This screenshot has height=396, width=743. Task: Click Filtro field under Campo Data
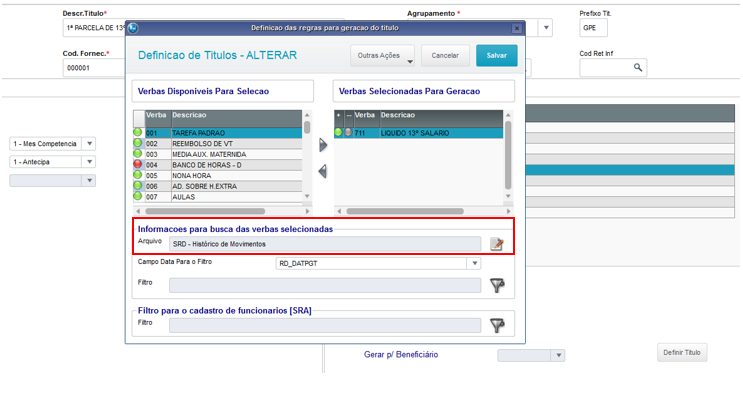(x=325, y=285)
